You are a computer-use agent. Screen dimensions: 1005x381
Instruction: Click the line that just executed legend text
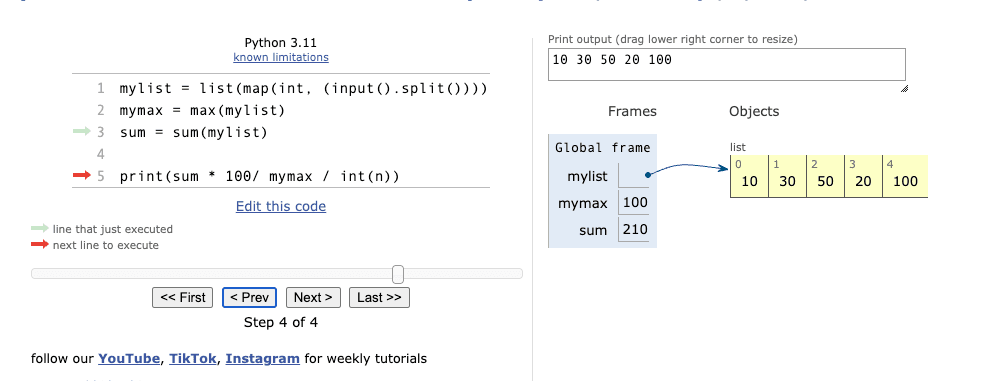click(113, 229)
